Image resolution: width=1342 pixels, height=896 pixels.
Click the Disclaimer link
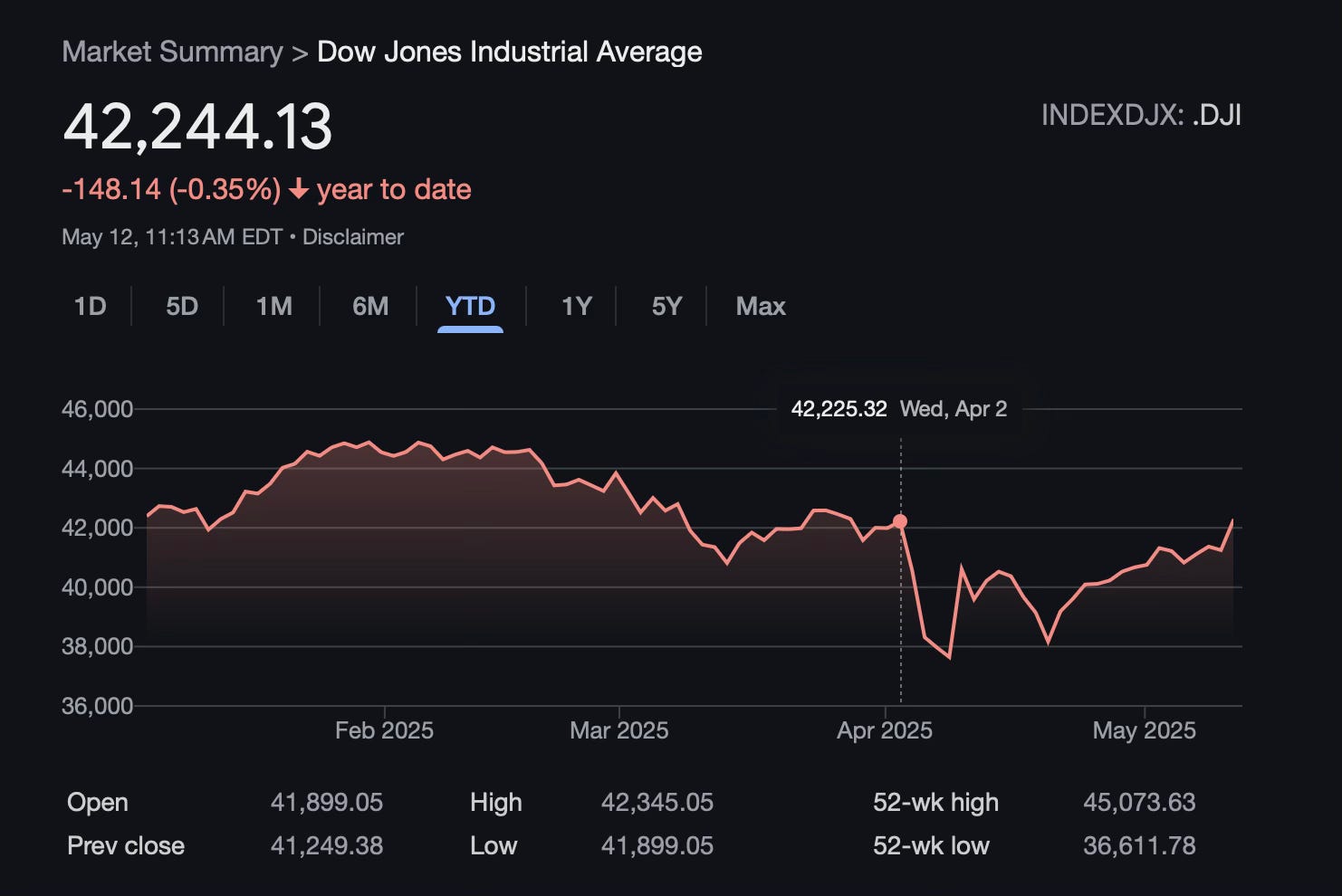click(353, 237)
